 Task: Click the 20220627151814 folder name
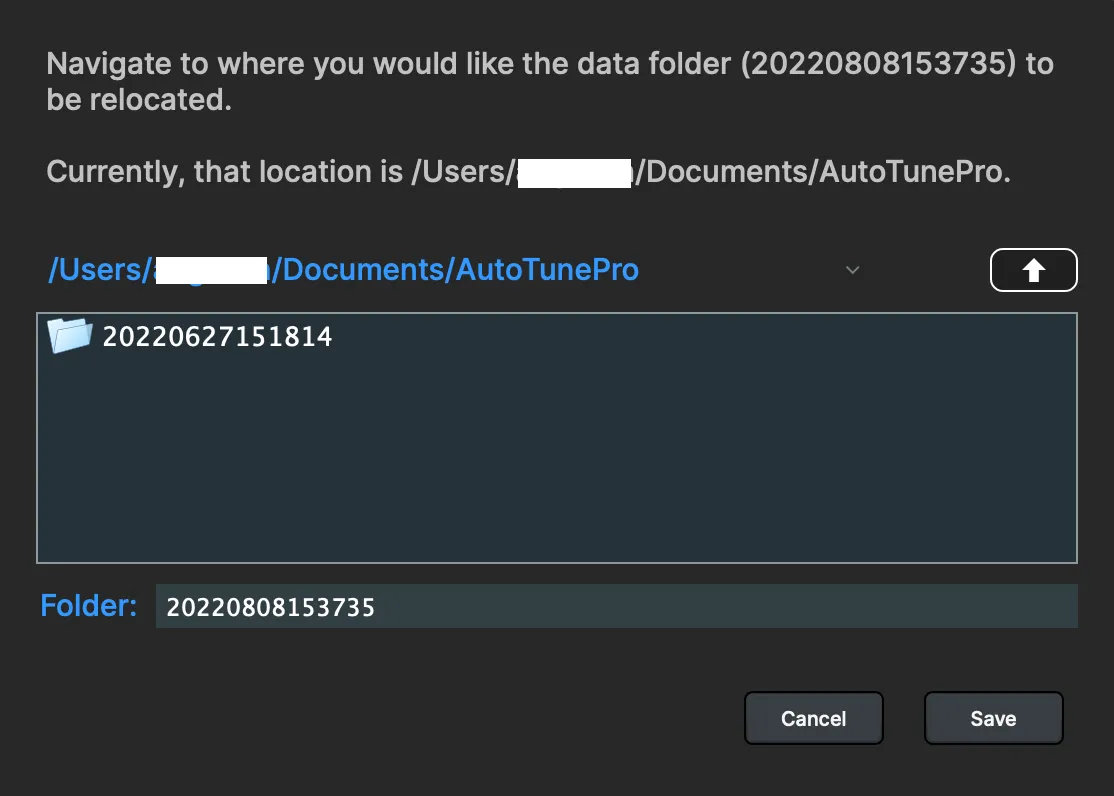(217, 337)
